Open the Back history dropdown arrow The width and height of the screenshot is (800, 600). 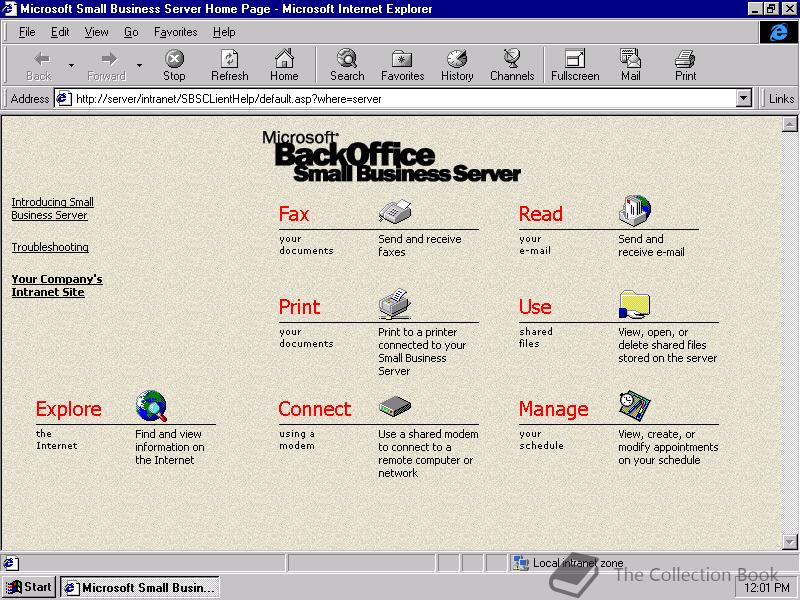[71, 65]
